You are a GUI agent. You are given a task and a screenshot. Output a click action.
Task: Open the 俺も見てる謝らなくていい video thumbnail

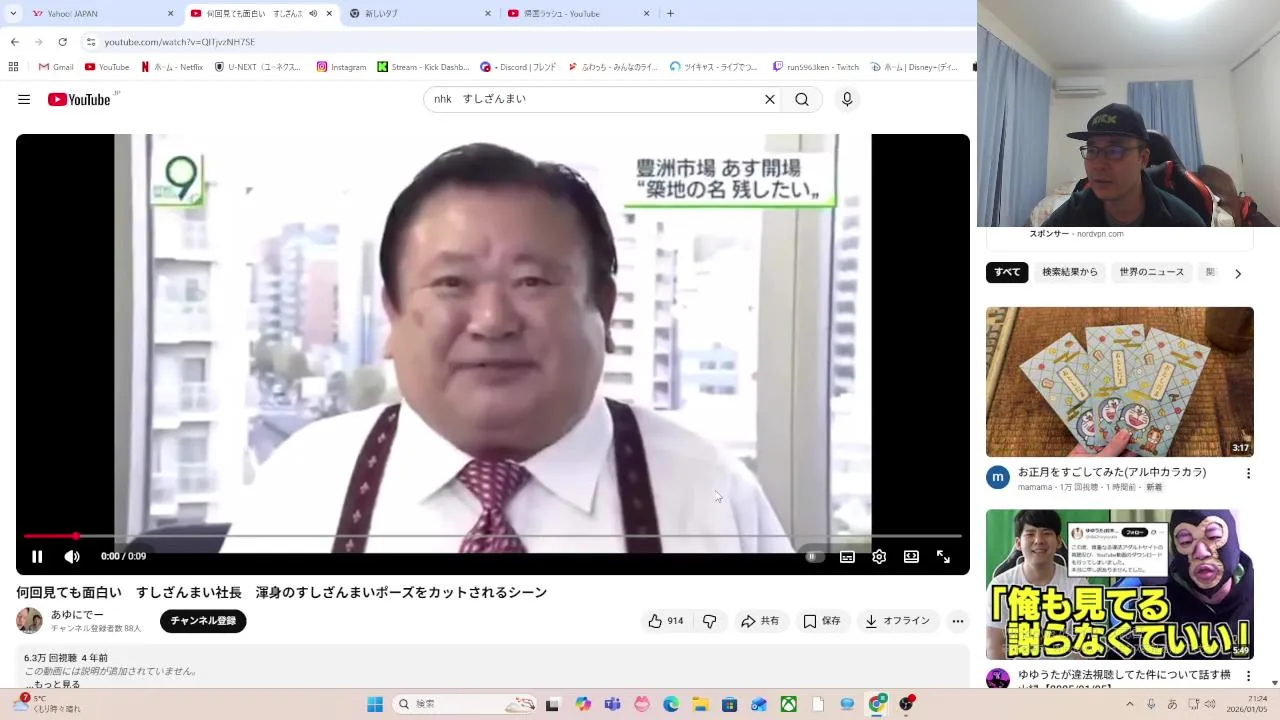[1120, 584]
